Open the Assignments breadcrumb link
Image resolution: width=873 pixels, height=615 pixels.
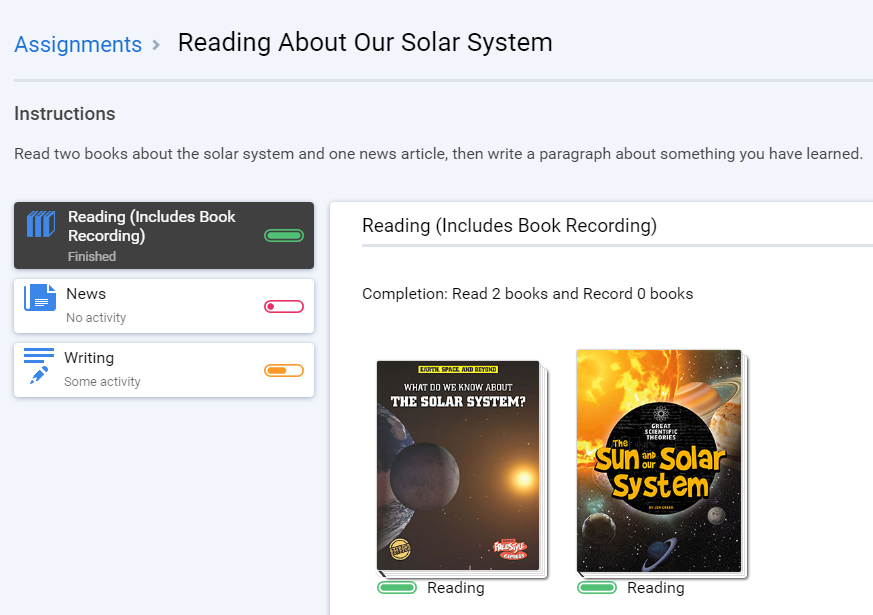coord(78,44)
